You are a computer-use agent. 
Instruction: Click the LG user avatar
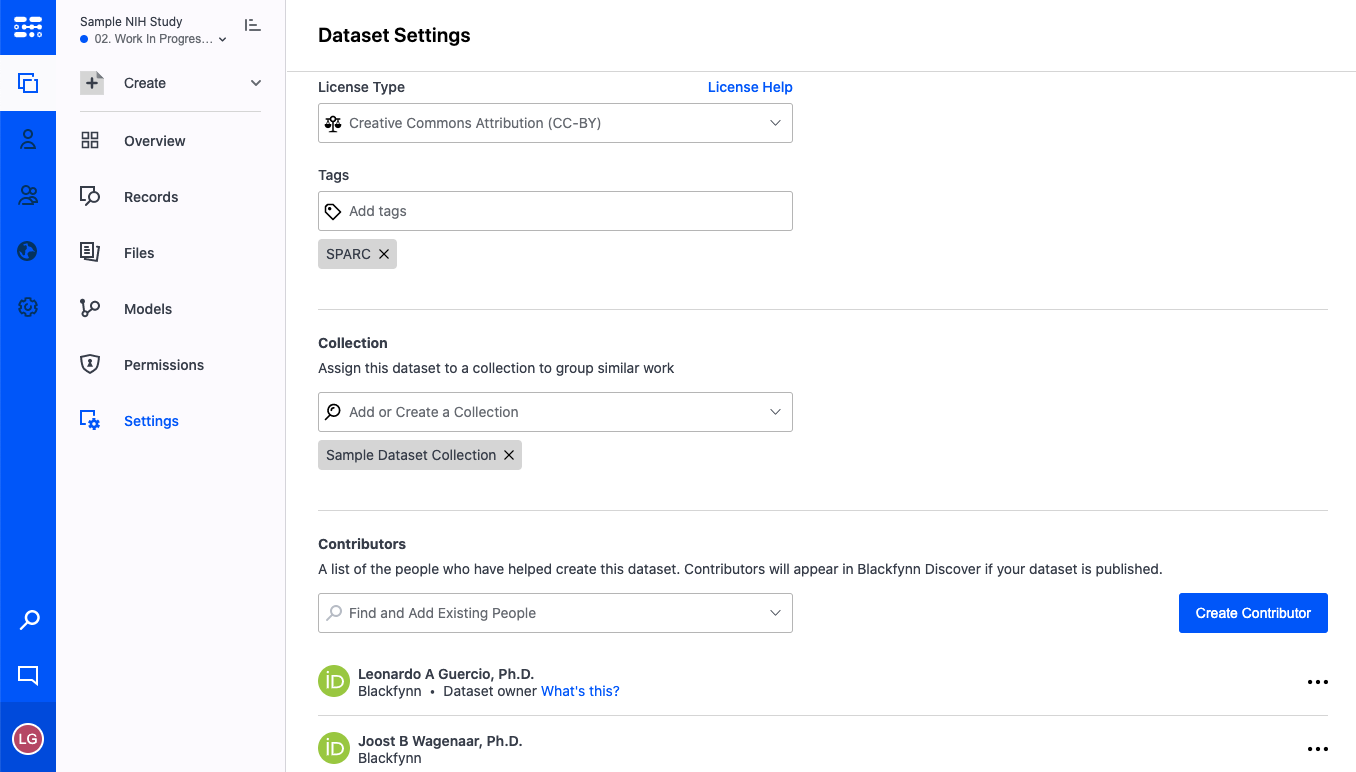28,739
